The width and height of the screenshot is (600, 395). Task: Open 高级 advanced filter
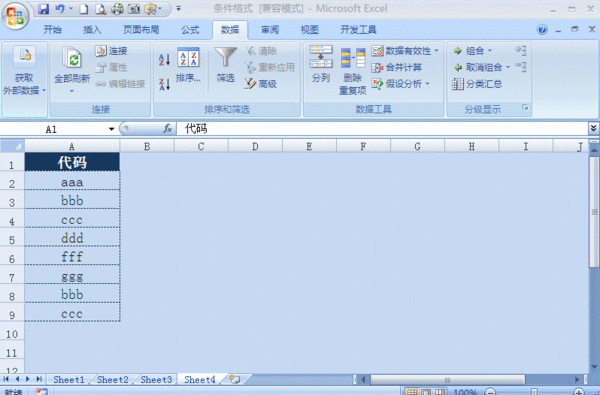click(x=261, y=84)
